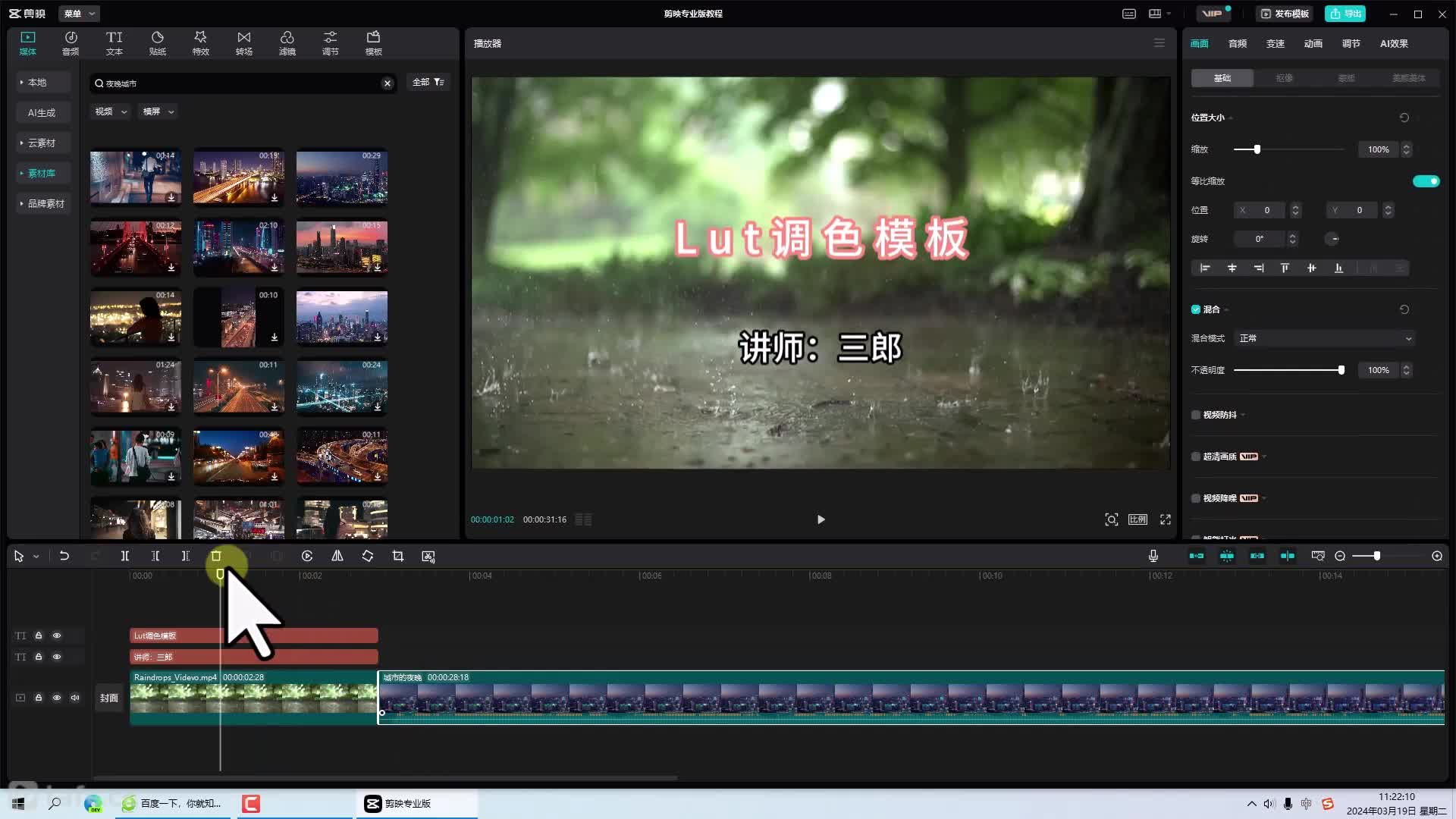
Task: Uncheck the 混合 blend checkbox
Action: coord(1196,309)
